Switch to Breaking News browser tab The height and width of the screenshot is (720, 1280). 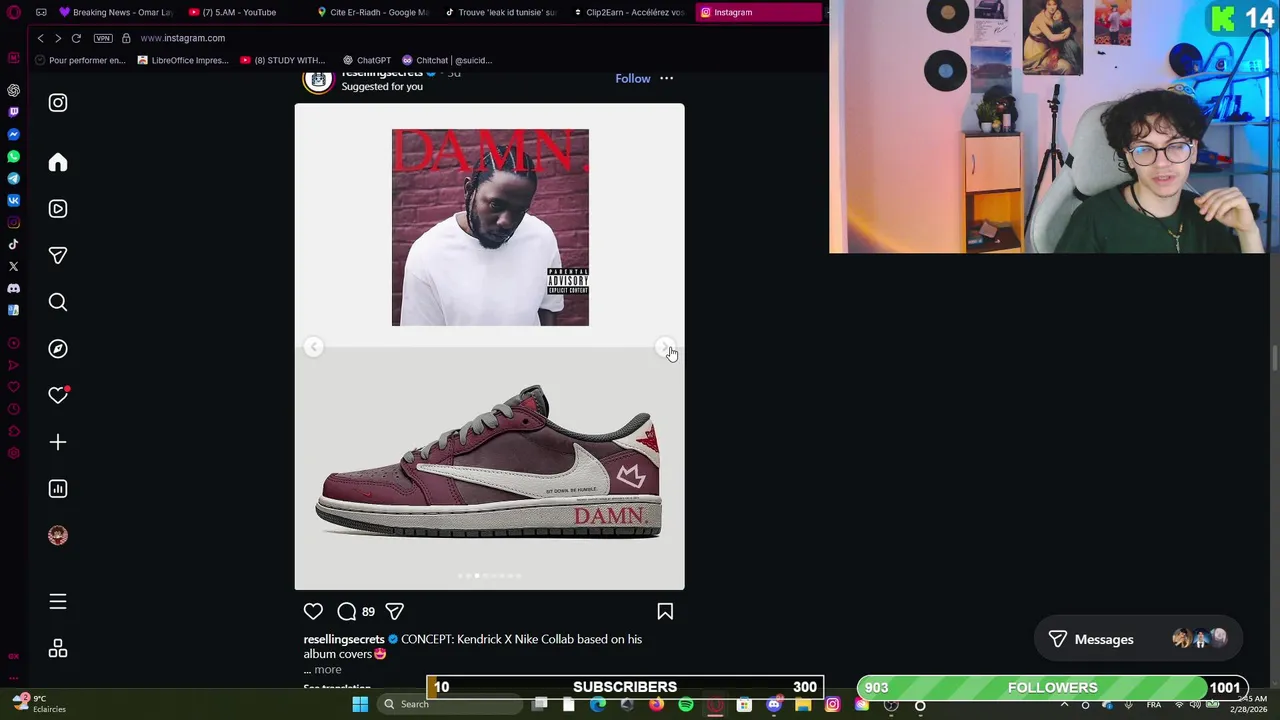click(115, 12)
